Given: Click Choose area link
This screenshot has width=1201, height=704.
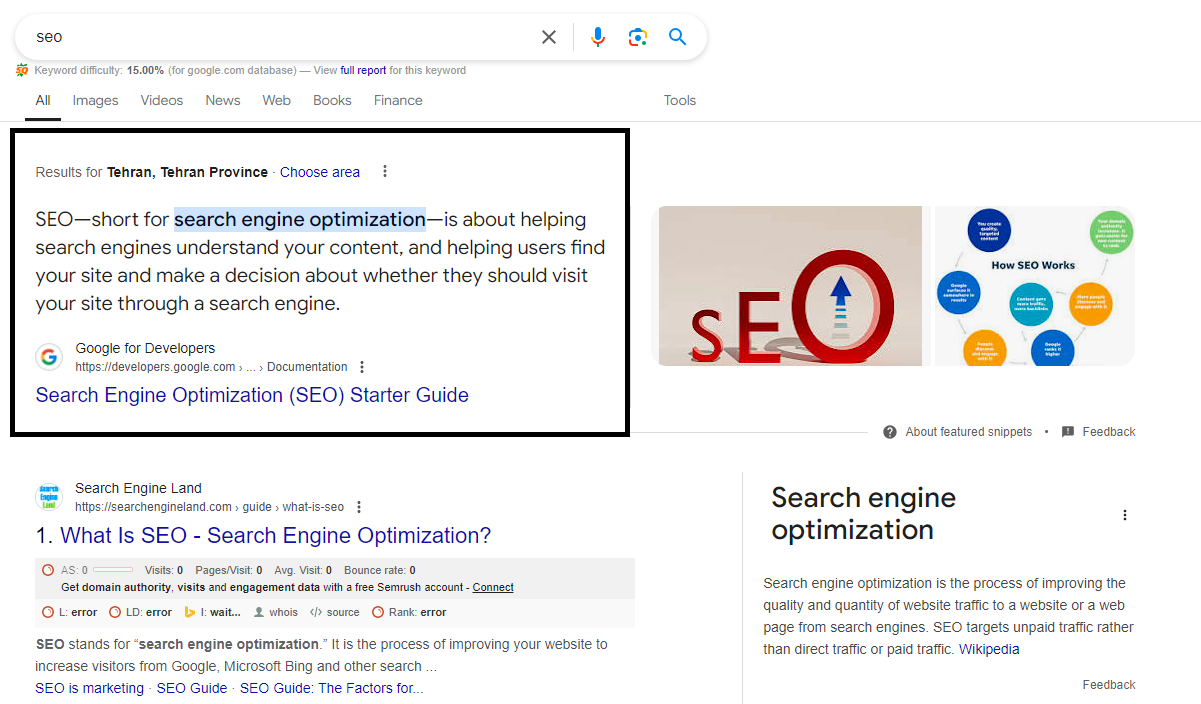Looking at the screenshot, I should tap(320, 172).
